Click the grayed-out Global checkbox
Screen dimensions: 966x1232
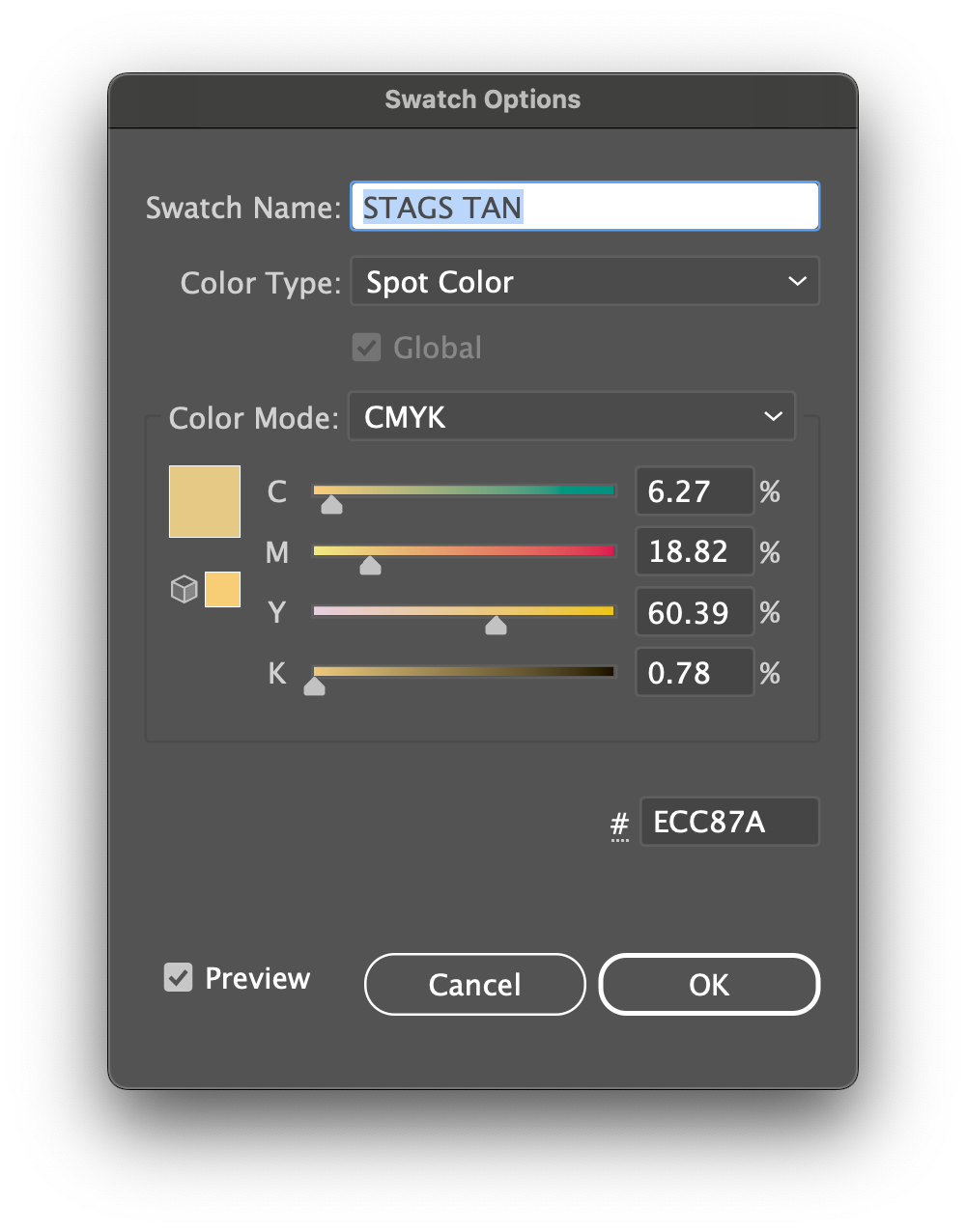tap(367, 348)
